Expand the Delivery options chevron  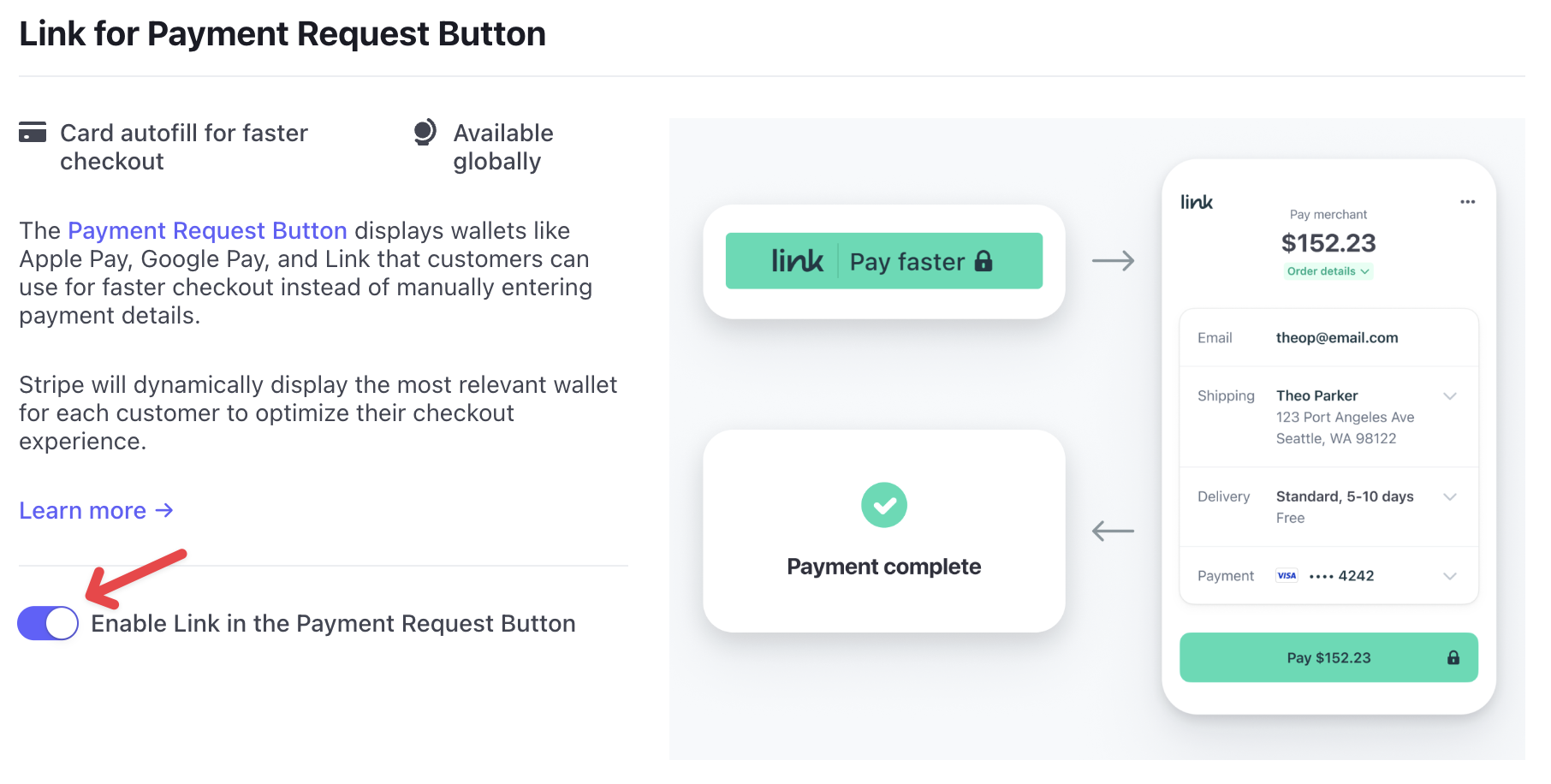[x=1449, y=497]
